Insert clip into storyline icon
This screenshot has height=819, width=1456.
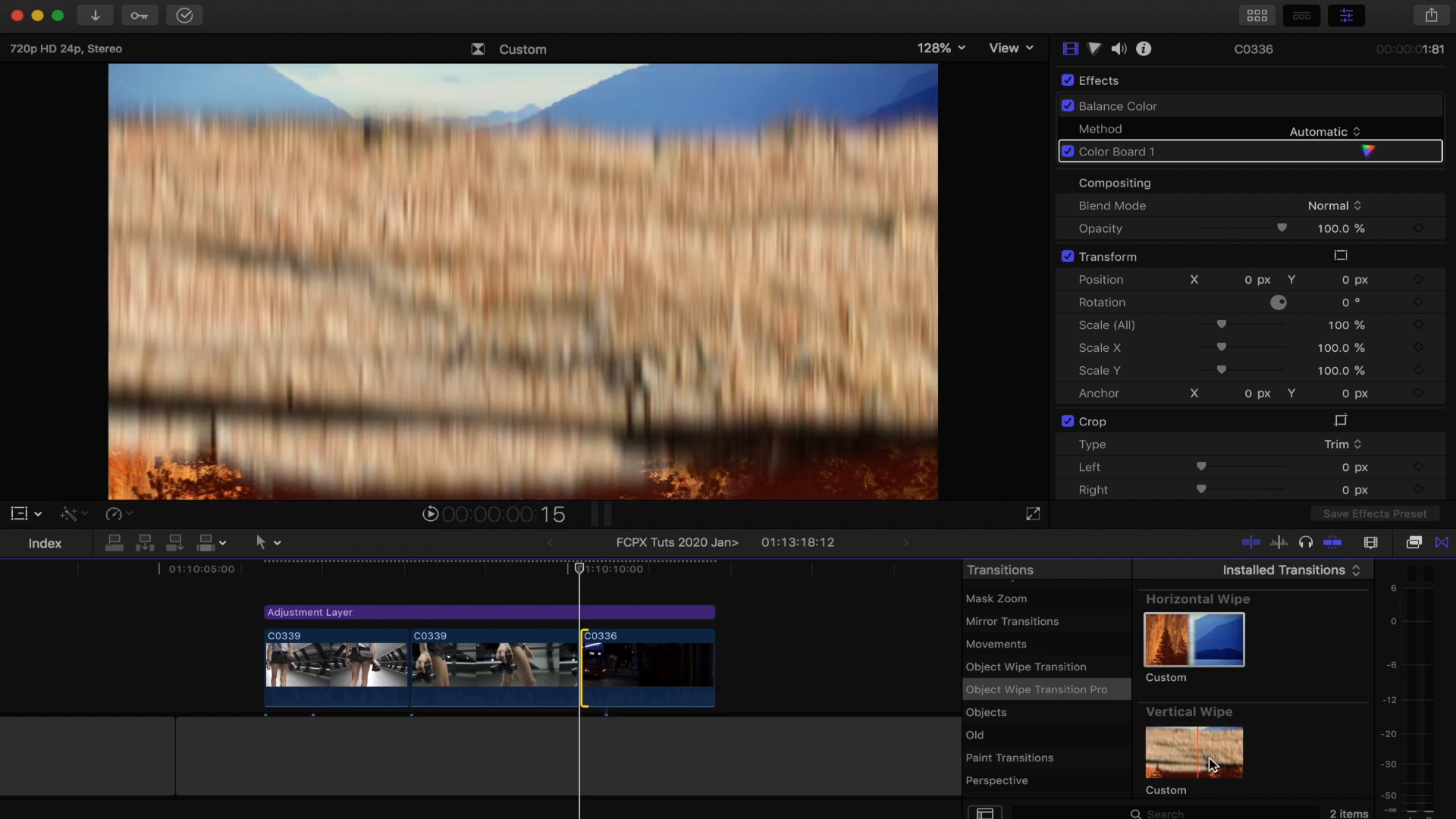click(x=144, y=543)
